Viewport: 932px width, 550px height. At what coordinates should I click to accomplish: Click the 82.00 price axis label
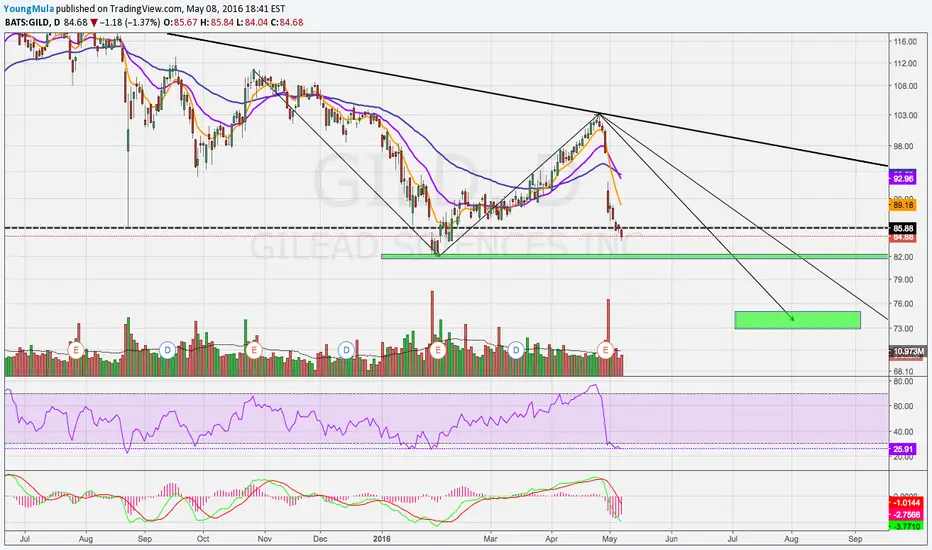pyautogui.click(x=904, y=257)
